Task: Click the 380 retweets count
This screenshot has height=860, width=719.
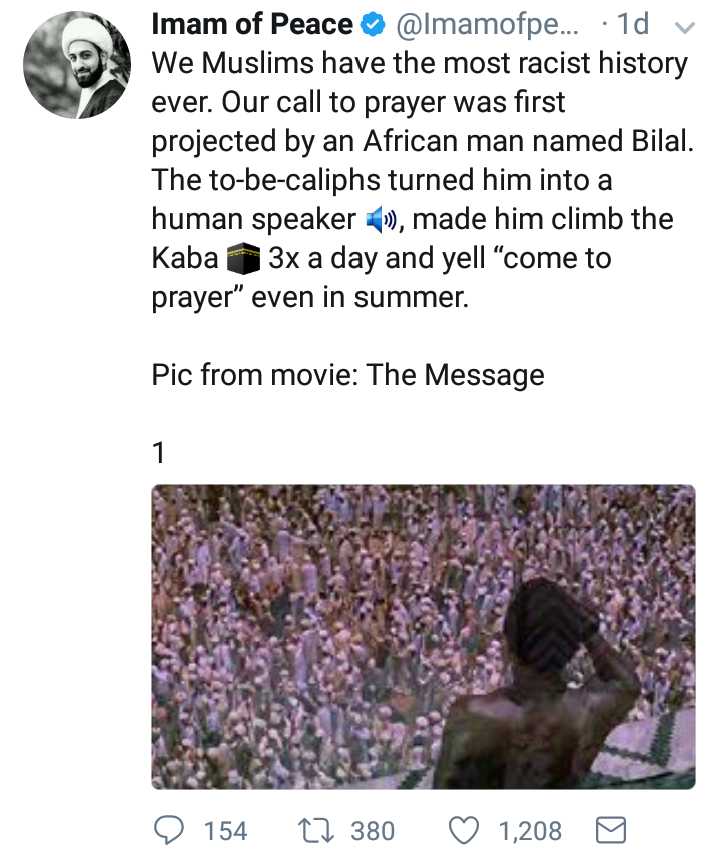Action: click(x=372, y=831)
